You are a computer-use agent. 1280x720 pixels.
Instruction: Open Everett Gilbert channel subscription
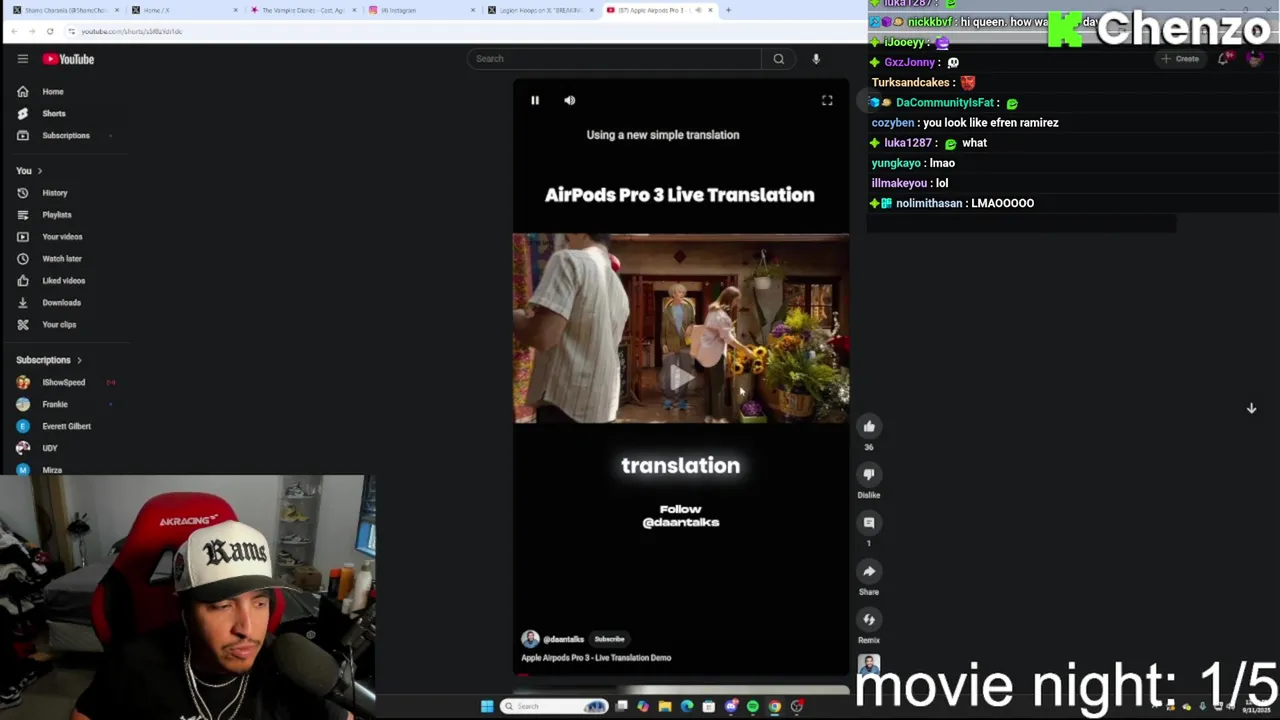coord(65,426)
